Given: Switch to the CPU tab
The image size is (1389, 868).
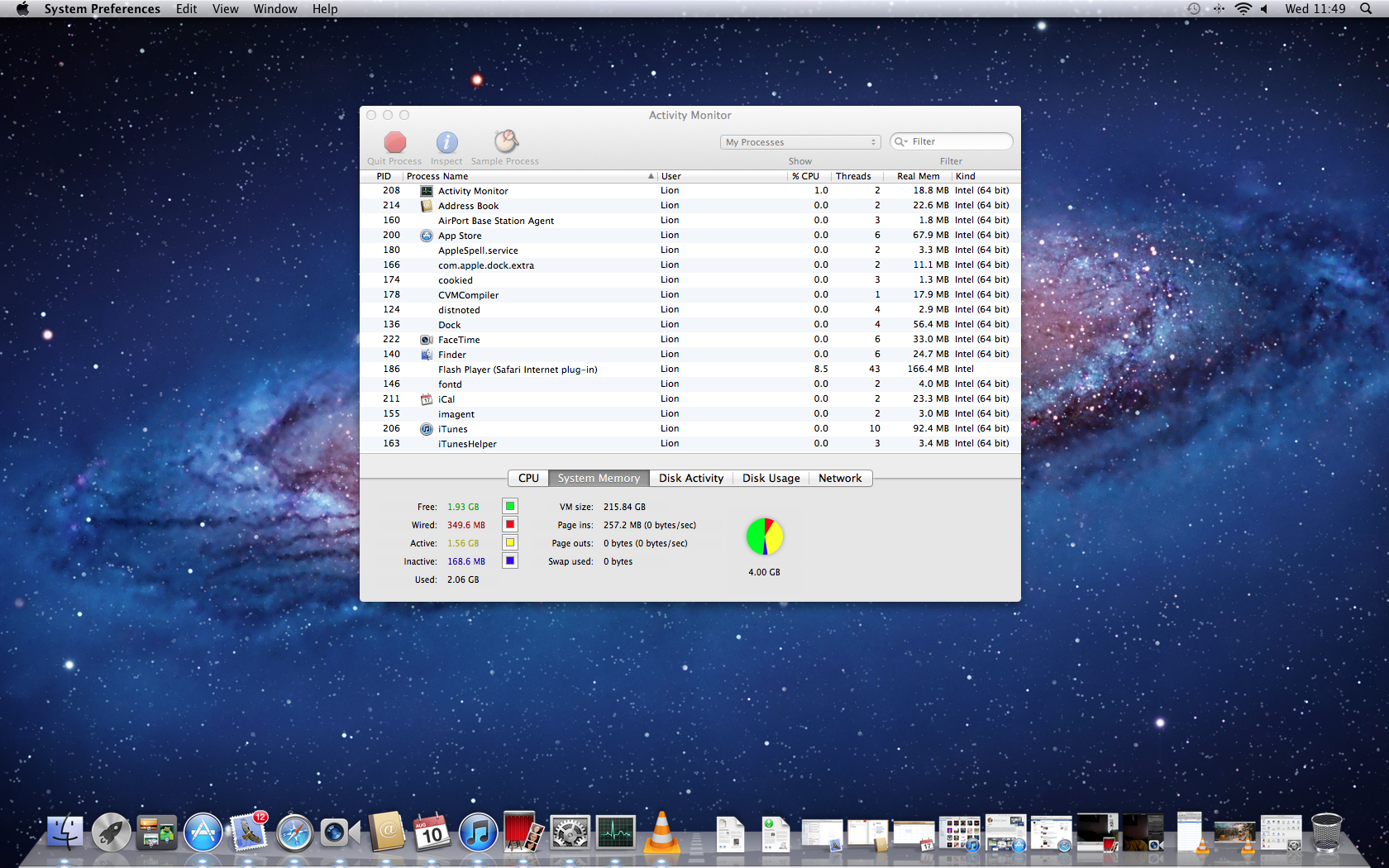Looking at the screenshot, I should pyautogui.click(x=528, y=479).
